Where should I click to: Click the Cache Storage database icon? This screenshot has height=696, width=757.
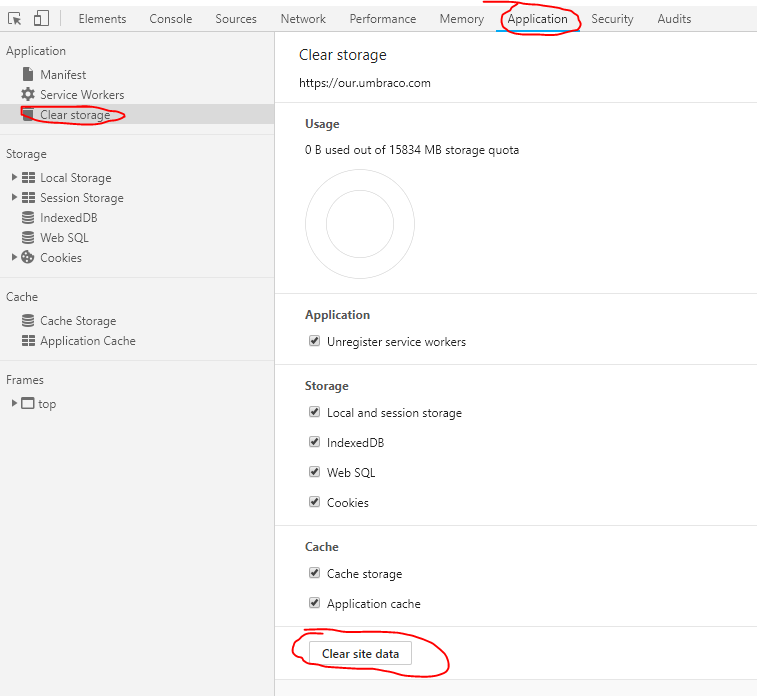coord(28,321)
